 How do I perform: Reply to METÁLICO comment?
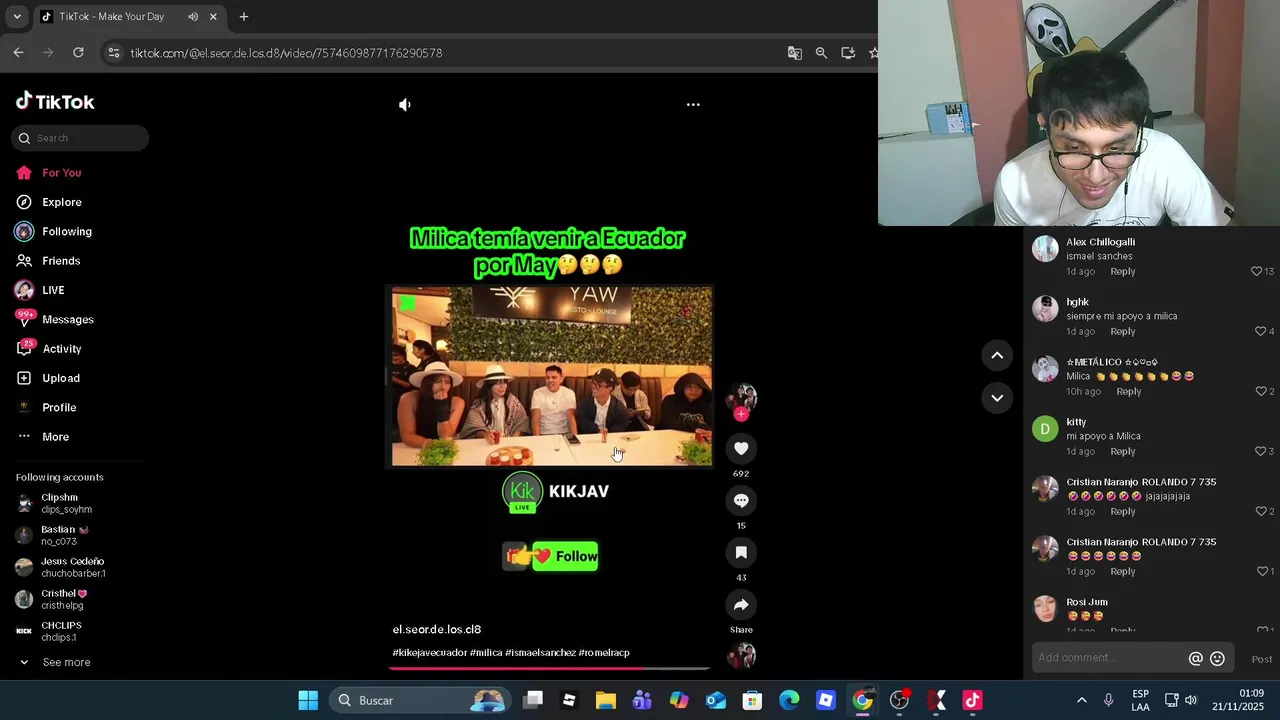click(x=1129, y=391)
